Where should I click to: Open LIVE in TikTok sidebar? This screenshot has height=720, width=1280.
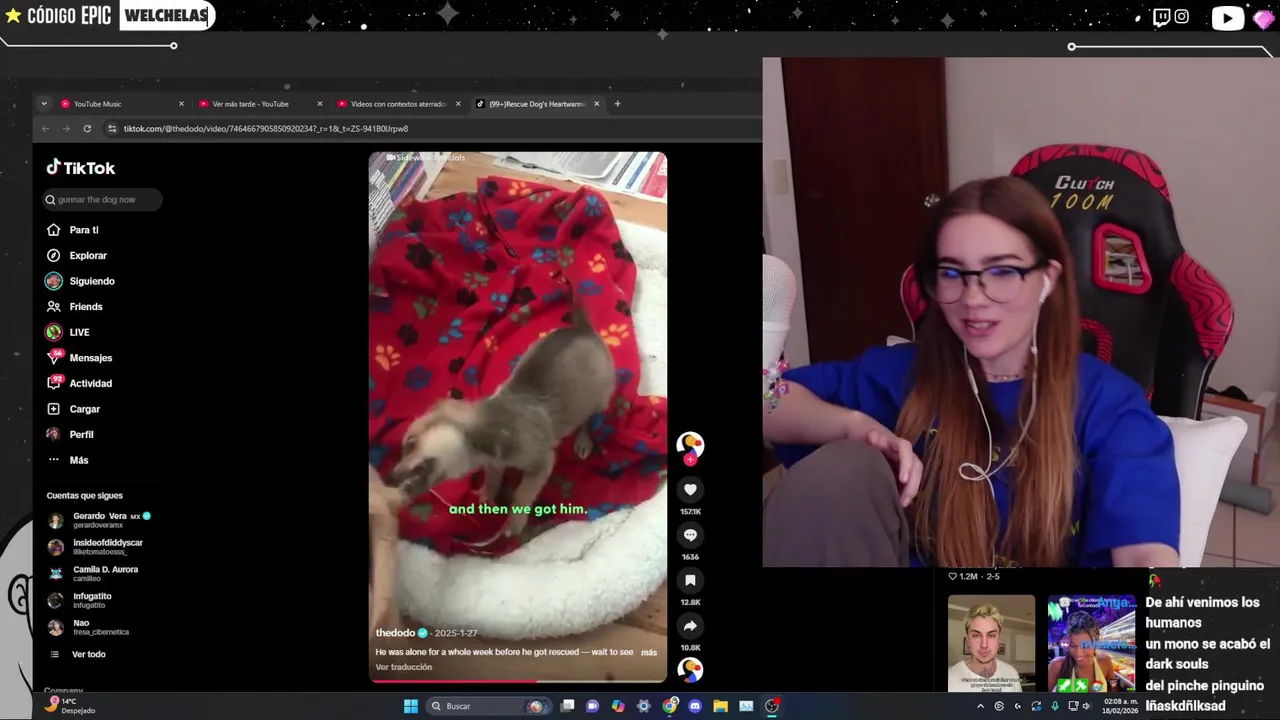[68, 332]
